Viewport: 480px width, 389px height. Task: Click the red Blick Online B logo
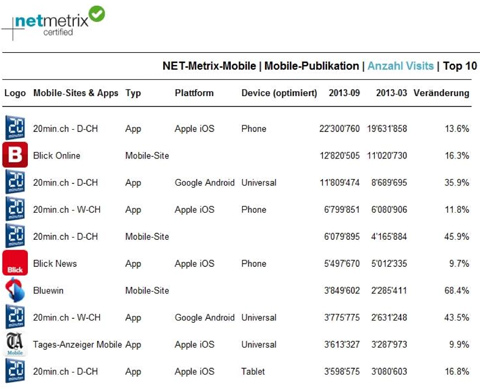coord(15,155)
